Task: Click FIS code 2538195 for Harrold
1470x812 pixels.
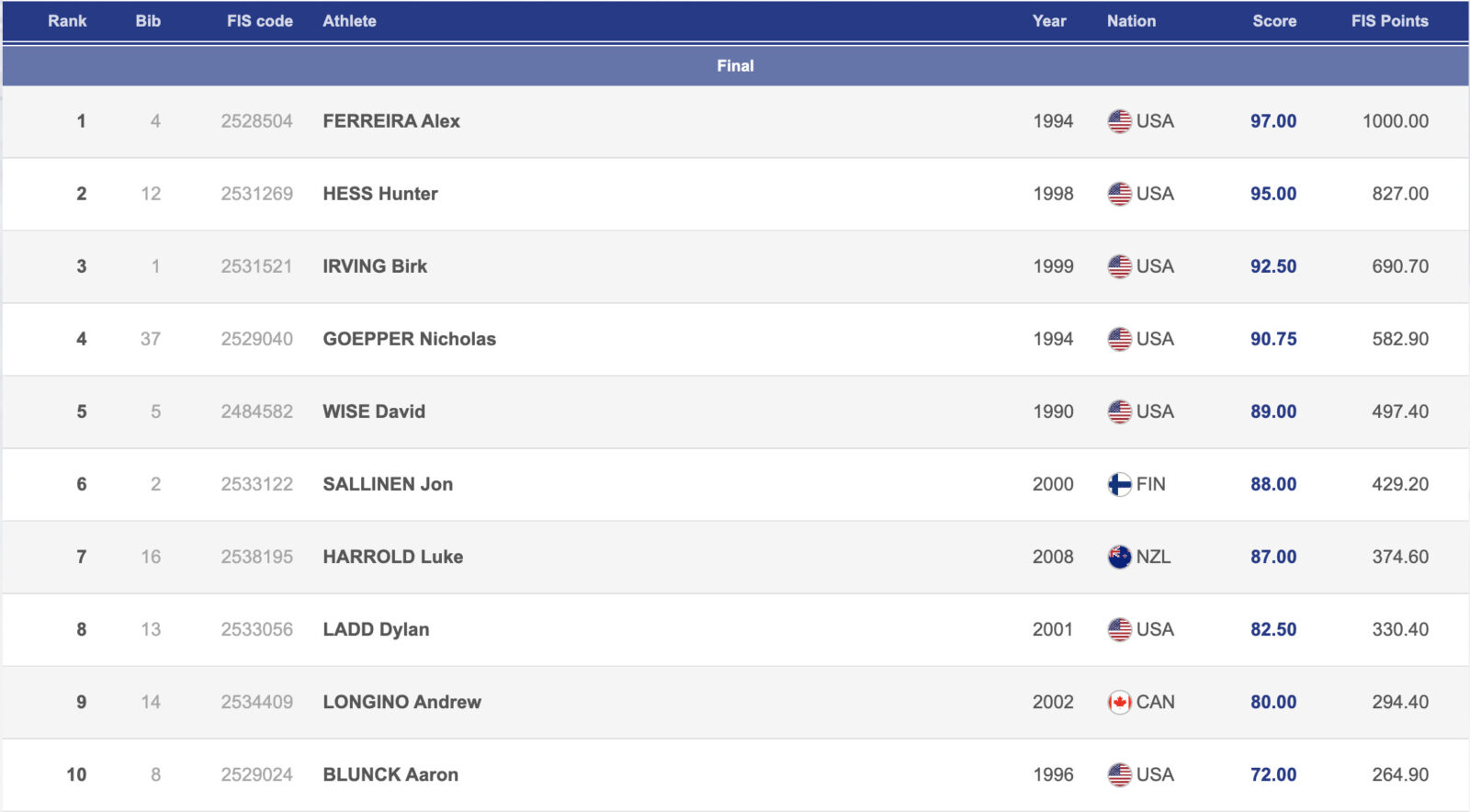Action: tap(256, 557)
